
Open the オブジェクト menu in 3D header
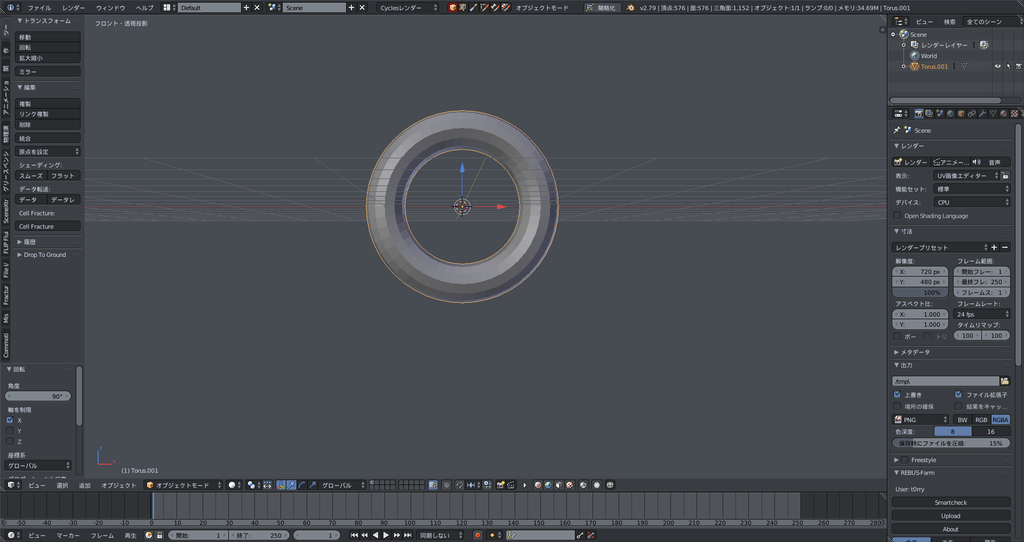click(x=119, y=485)
